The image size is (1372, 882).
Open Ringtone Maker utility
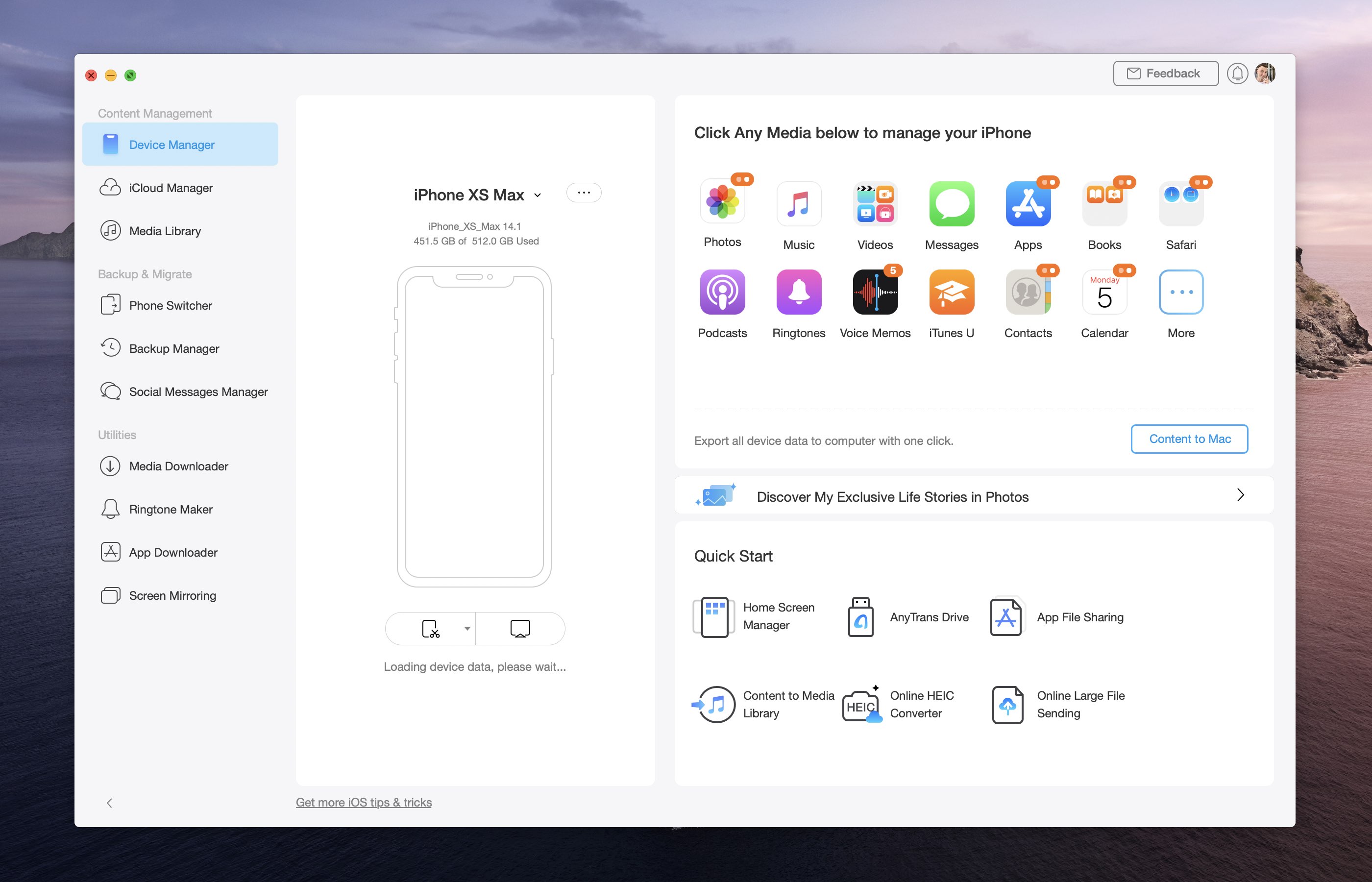click(x=180, y=509)
